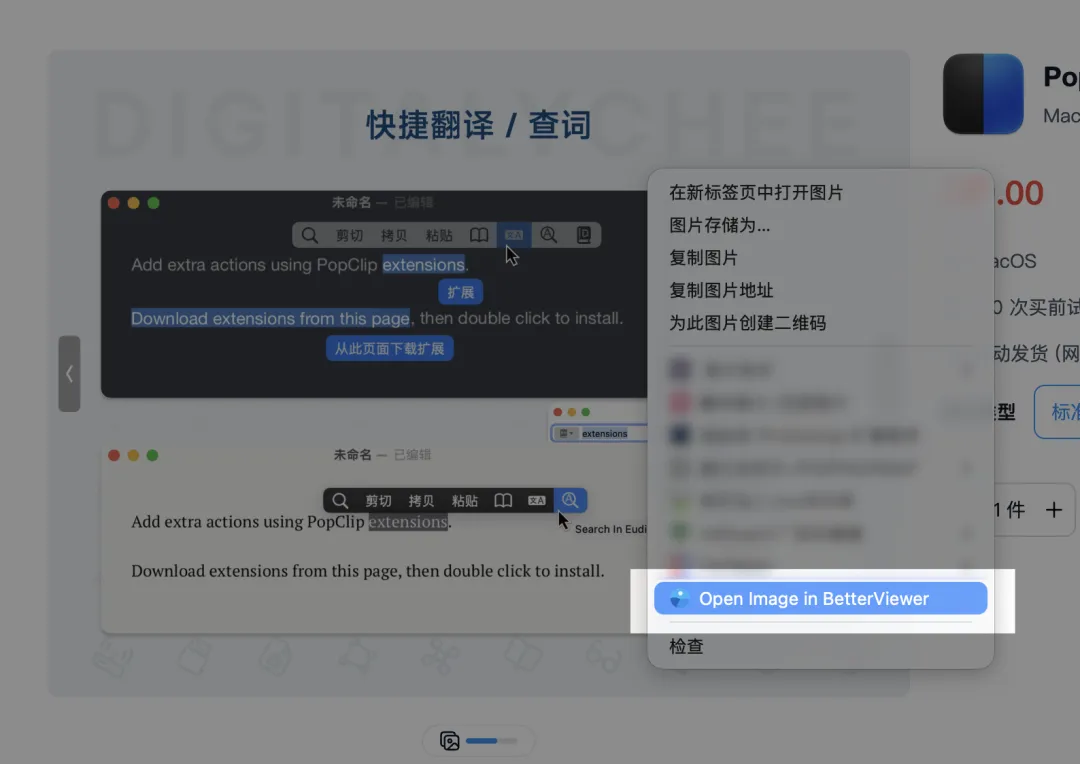Click last notebook icon in dark window's bar
The image size is (1080, 764).
point(583,235)
